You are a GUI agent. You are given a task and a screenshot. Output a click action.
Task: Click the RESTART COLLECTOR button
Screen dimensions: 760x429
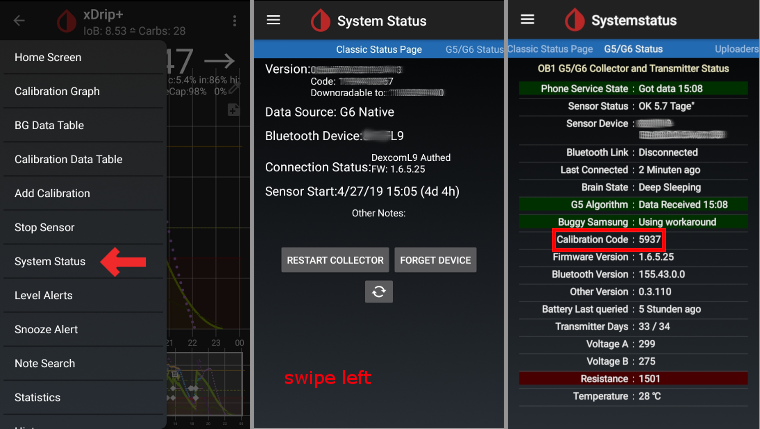tap(335, 260)
